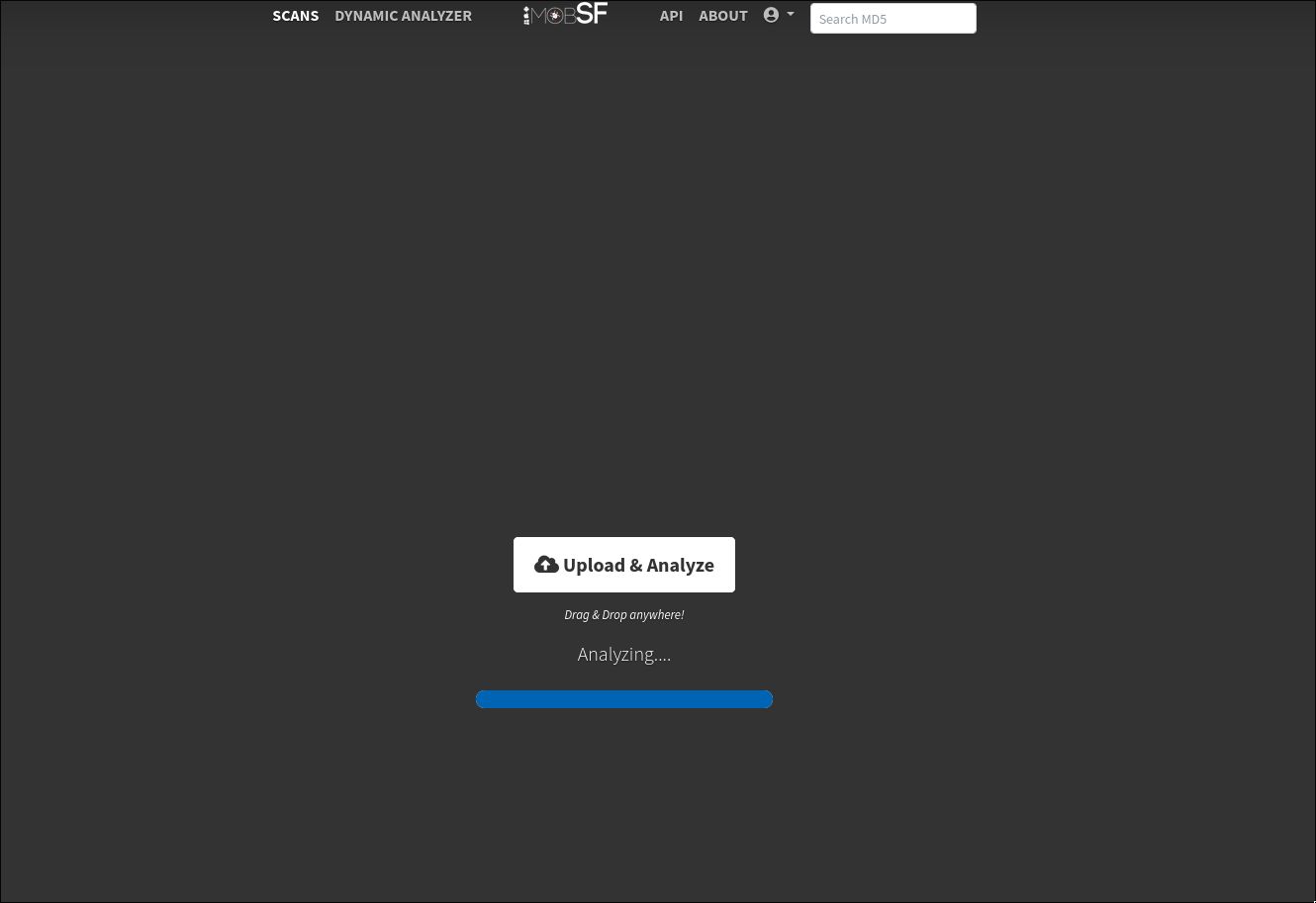Click the blue analyzing progress bar
This screenshot has width=1316, height=903.
tap(624, 699)
